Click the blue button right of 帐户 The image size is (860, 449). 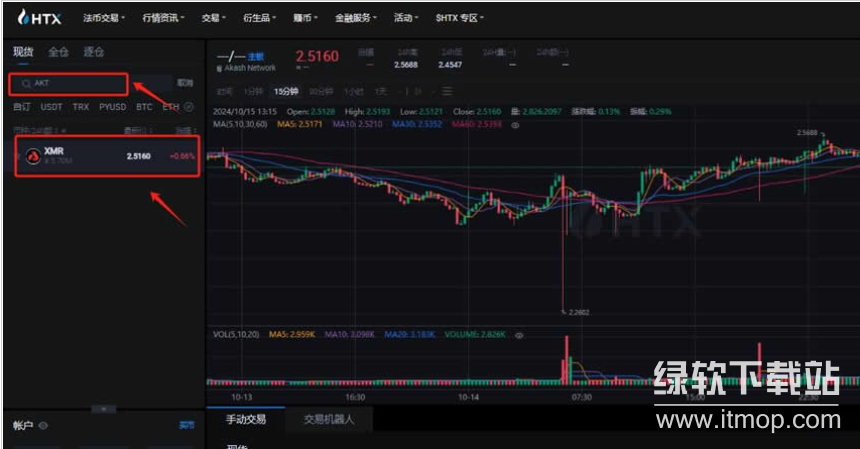coord(186,425)
